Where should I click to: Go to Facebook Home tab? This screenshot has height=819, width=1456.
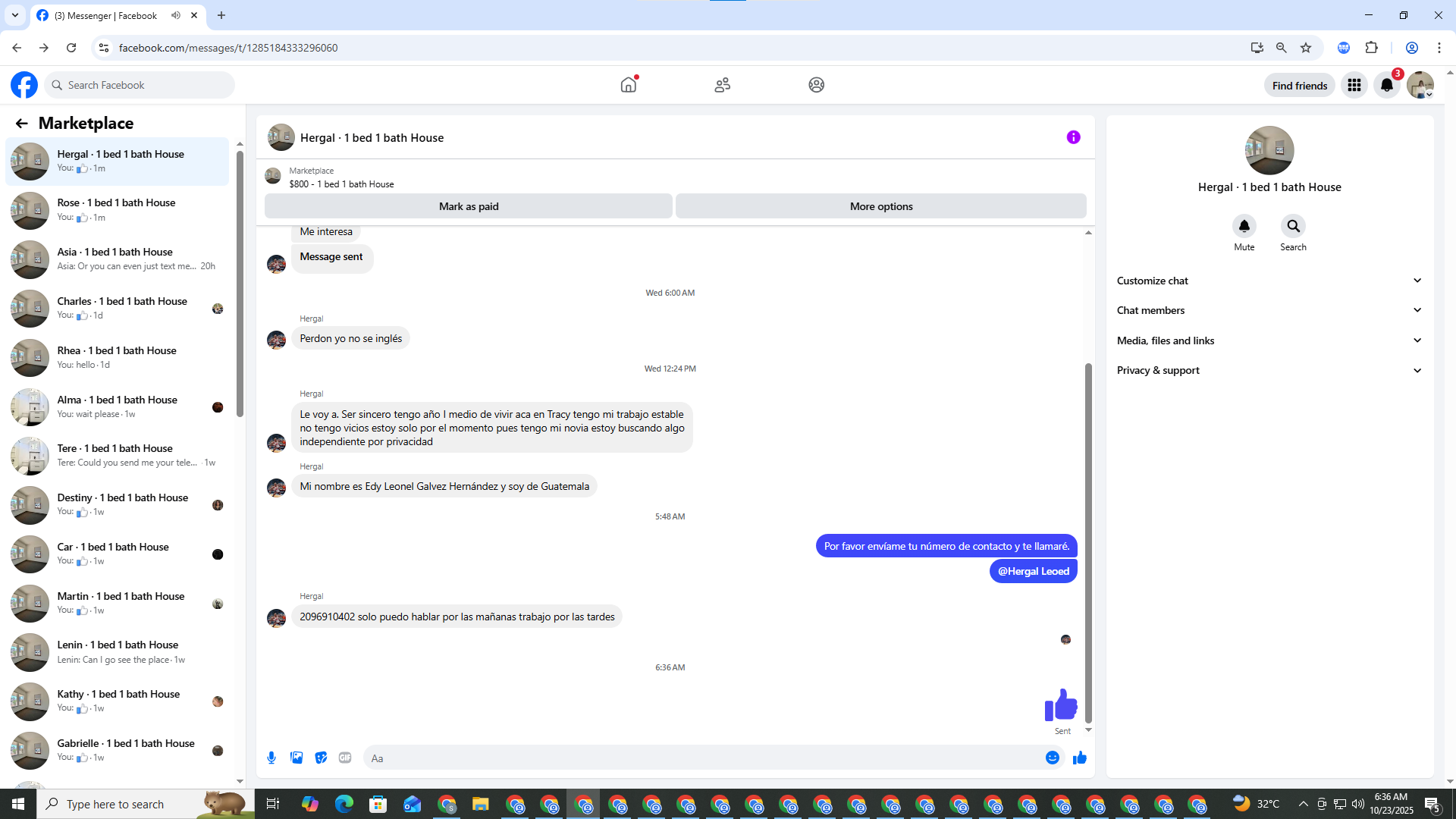tap(629, 85)
